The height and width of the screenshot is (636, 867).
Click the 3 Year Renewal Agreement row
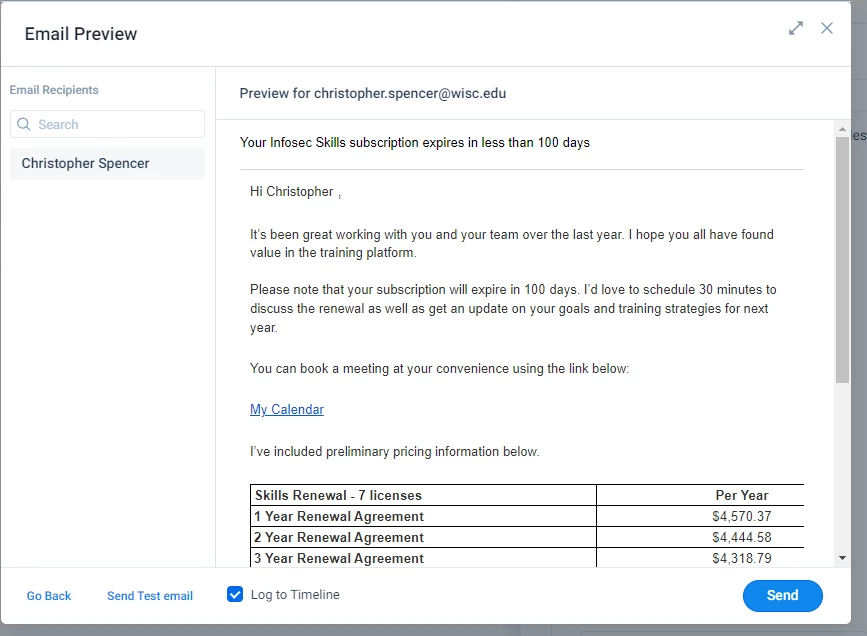point(527,558)
